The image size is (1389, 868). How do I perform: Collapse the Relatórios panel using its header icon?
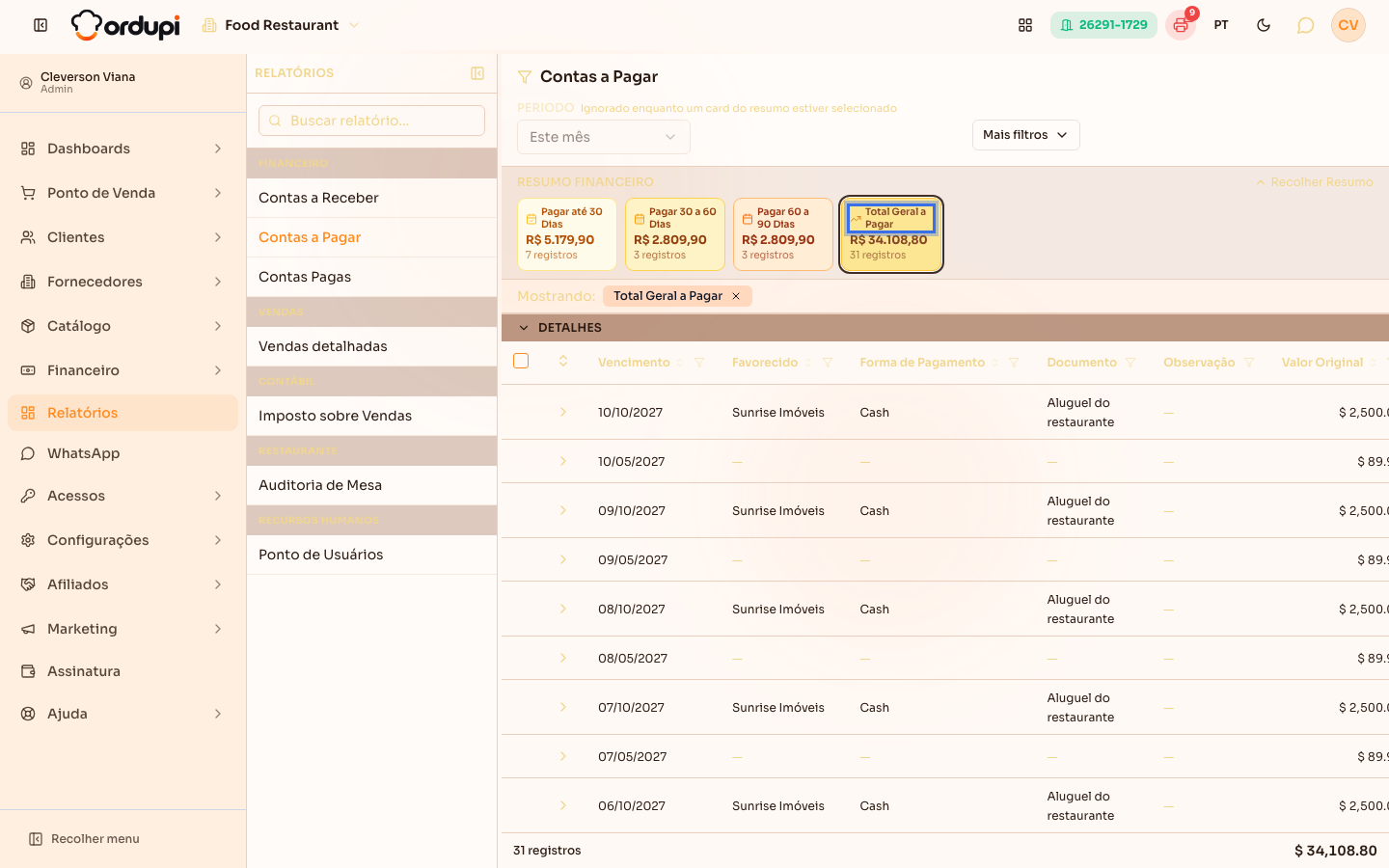477,73
